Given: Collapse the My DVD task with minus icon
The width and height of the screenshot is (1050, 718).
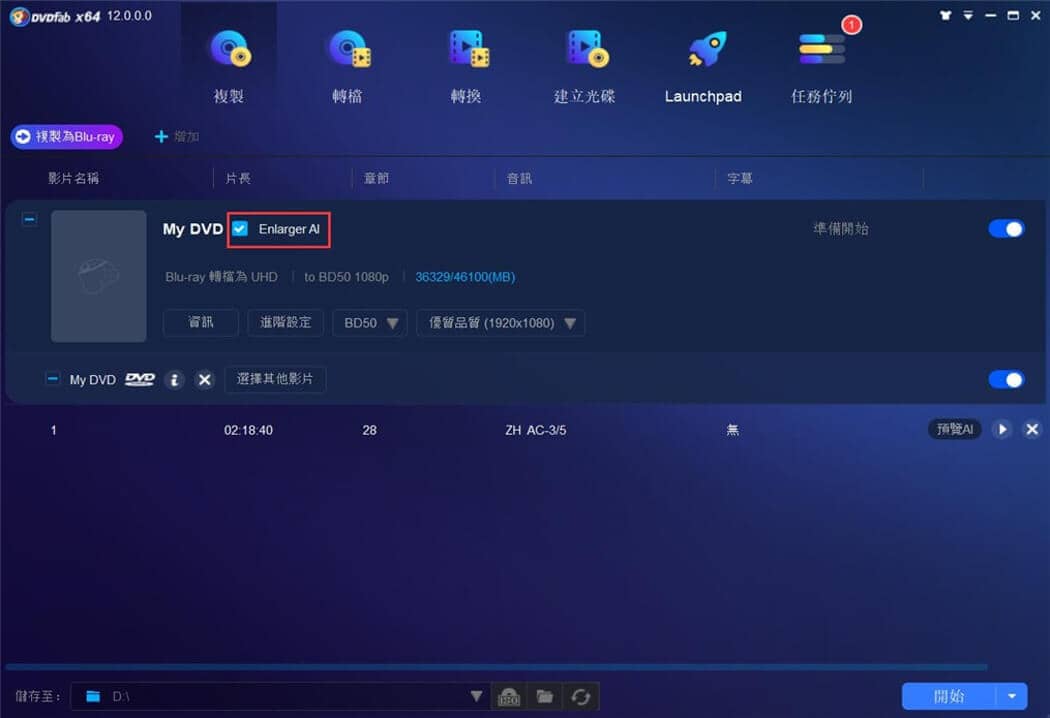Looking at the screenshot, I should coord(29,219).
